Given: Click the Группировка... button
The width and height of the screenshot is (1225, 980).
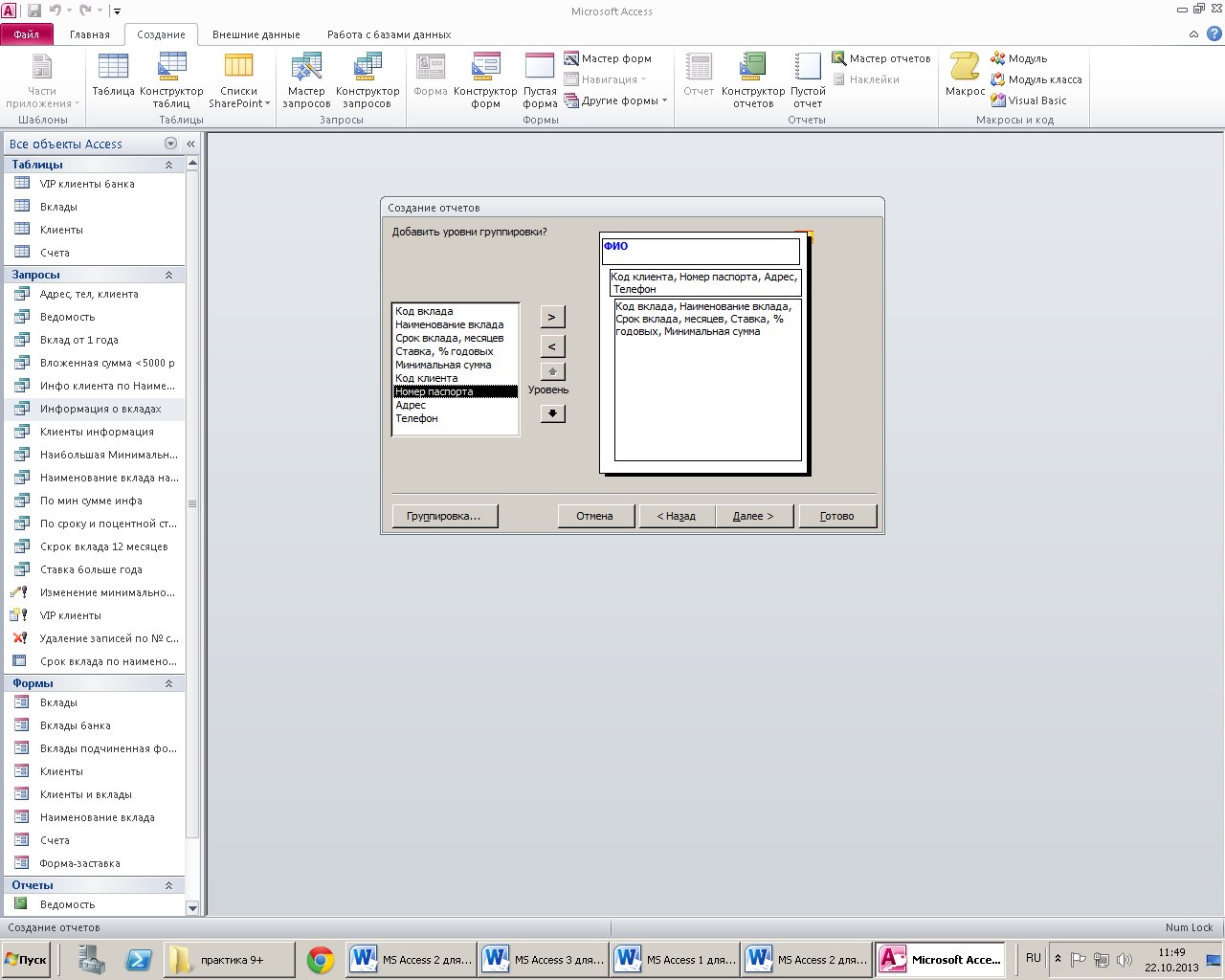Looking at the screenshot, I should [x=443, y=516].
